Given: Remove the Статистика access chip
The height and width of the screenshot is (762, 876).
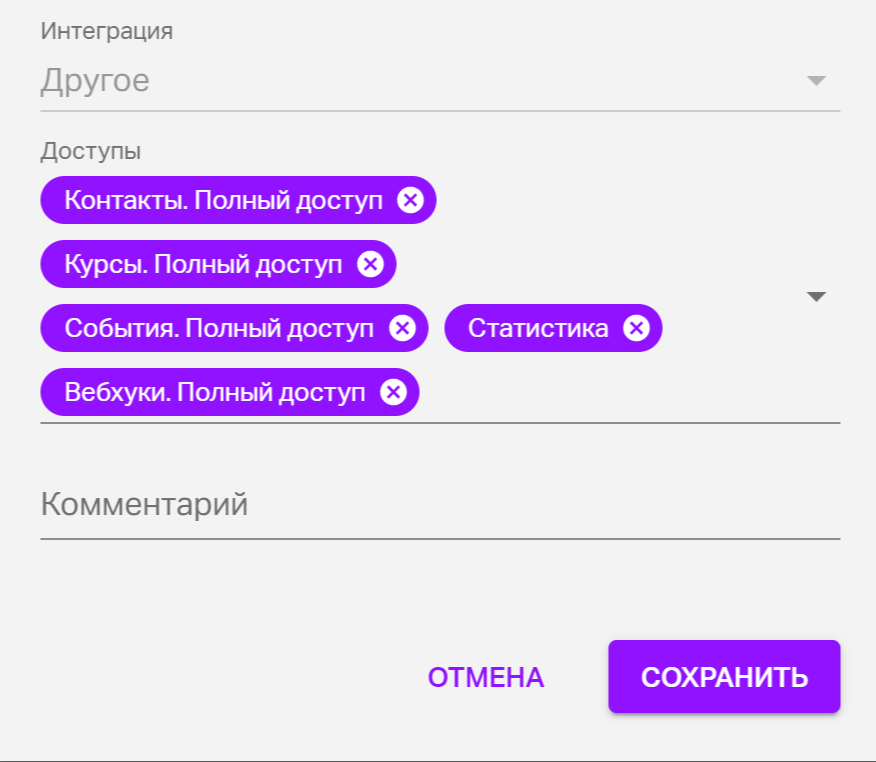Looking at the screenshot, I should [636, 328].
